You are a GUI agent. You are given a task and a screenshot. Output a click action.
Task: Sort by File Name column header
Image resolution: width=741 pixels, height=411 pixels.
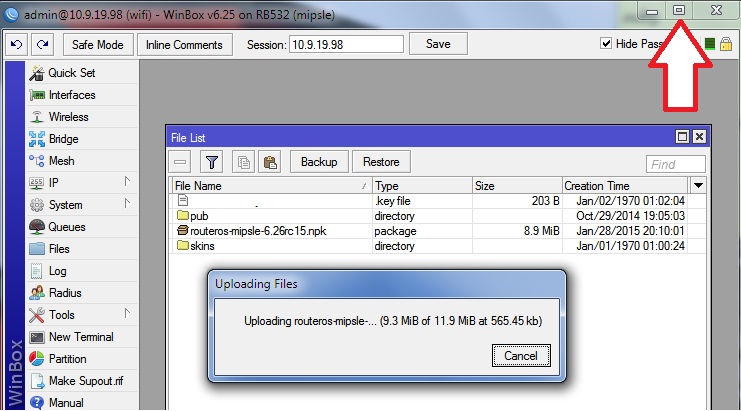271,186
